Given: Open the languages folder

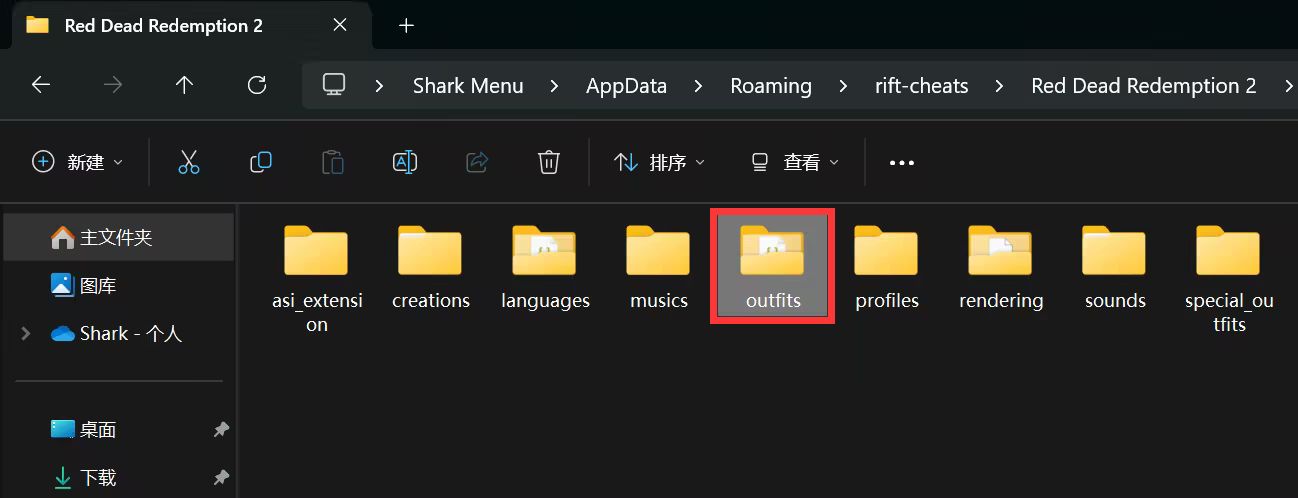Looking at the screenshot, I should coord(545,266).
